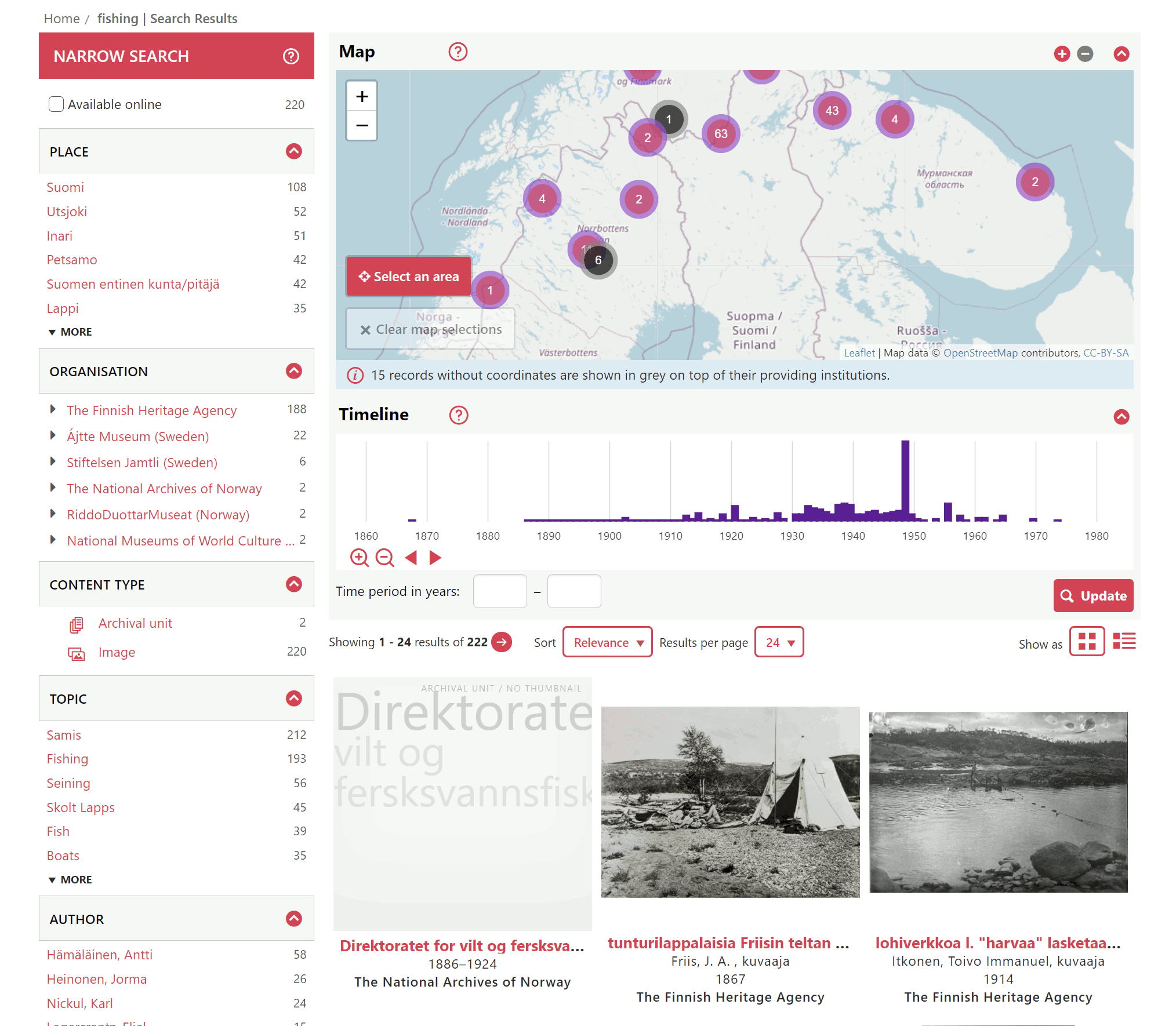Collapse the Place facet section
This screenshot has height=1026, width=1176.
[x=294, y=151]
